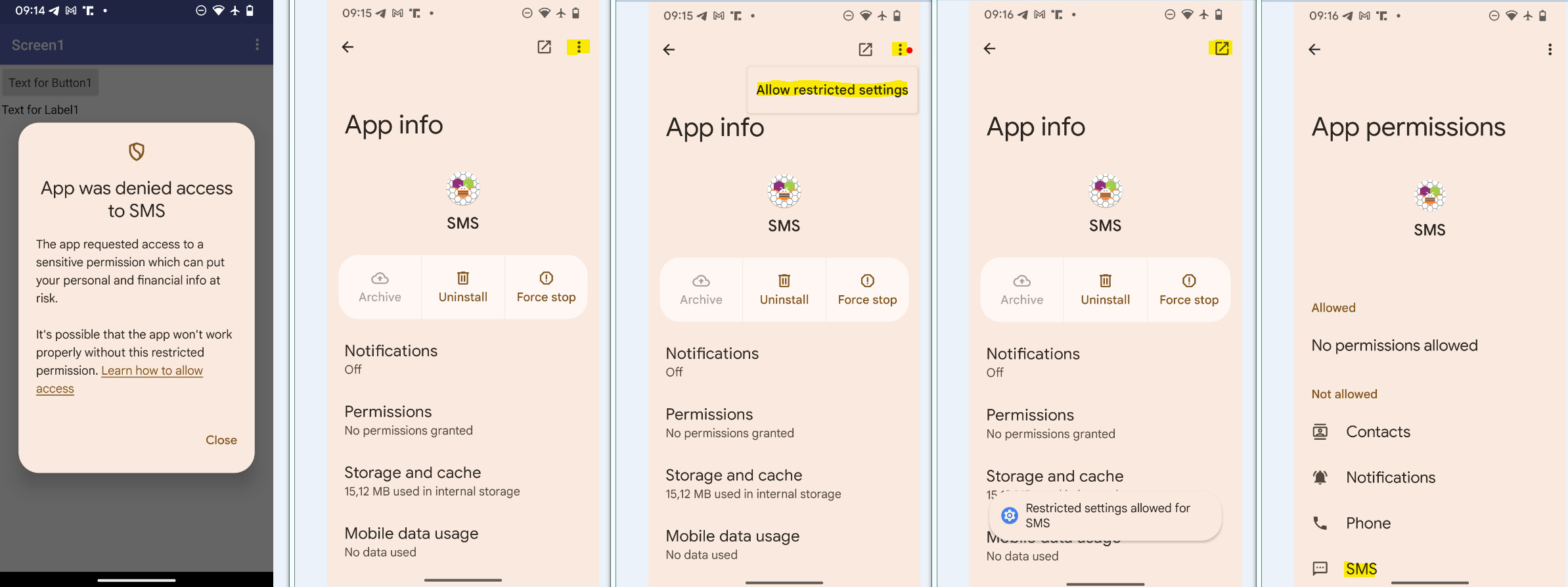Screen dimensions: 1568x587
Task: Click the shield icon in denied dialog
Action: (136, 152)
